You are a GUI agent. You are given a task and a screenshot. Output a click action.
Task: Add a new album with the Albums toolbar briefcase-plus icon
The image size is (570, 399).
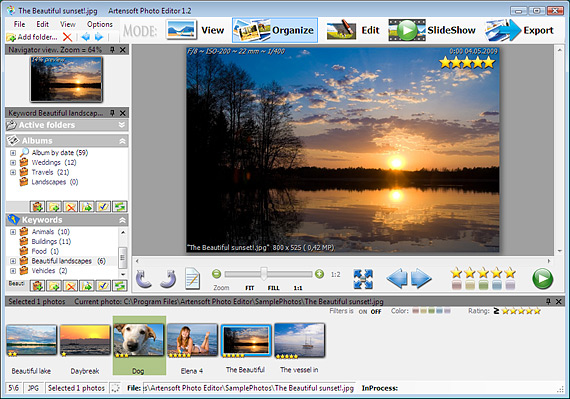(x=37, y=207)
